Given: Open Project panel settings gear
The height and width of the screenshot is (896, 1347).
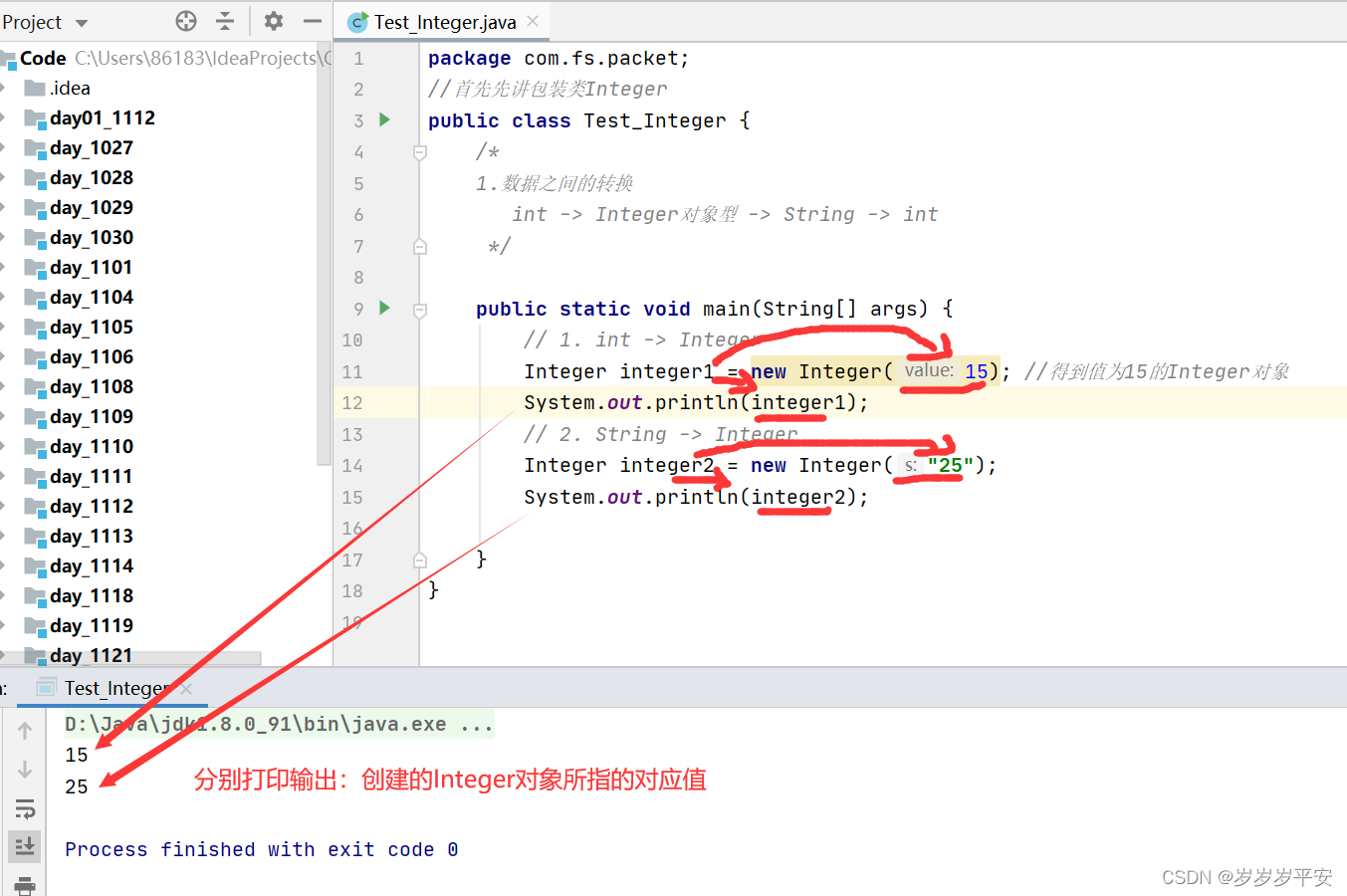Looking at the screenshot, I should click(273, 21).
